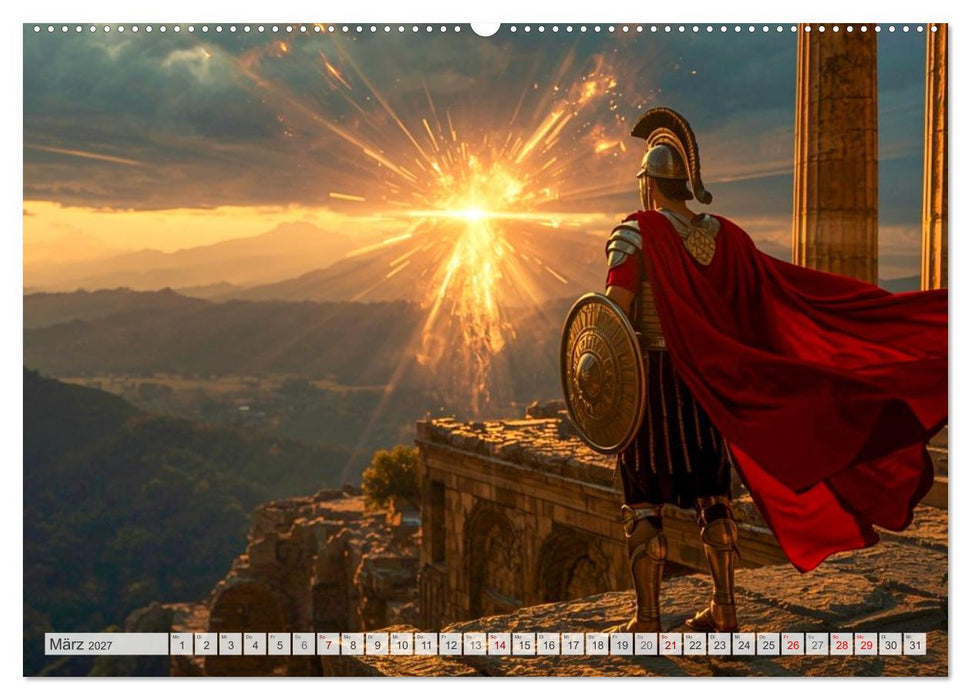Image resolution: width=971 pixels, height=700 pixels.
Task: Click the grayed-out Saturday 20 cell
Action: pyautogui.click(x=645, y=646)
